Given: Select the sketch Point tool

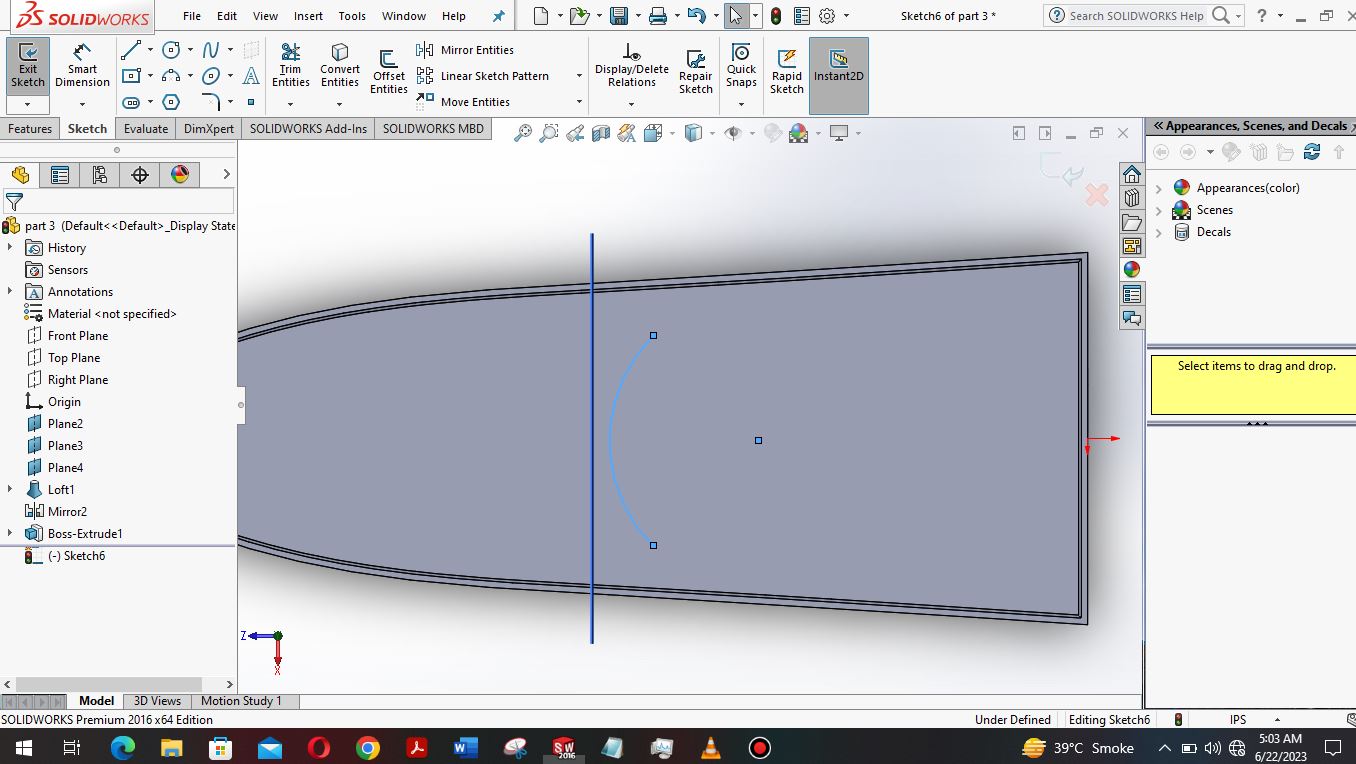Looking at the screenshot, I should 251,102.
